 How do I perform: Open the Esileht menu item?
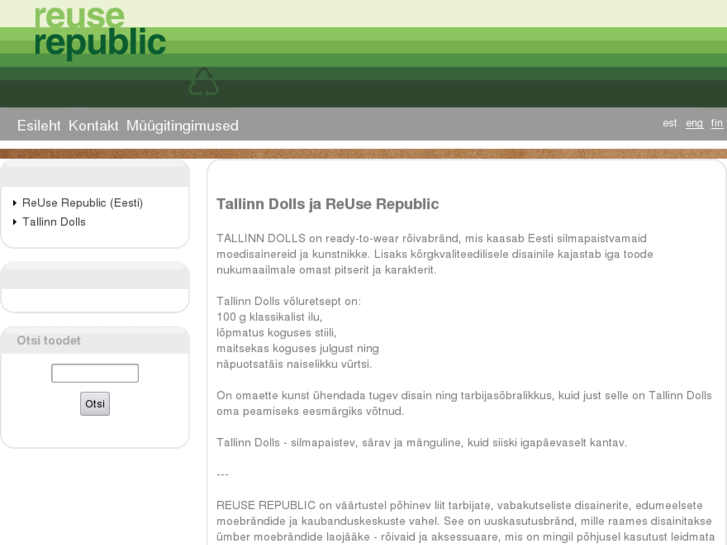point(39,125)
